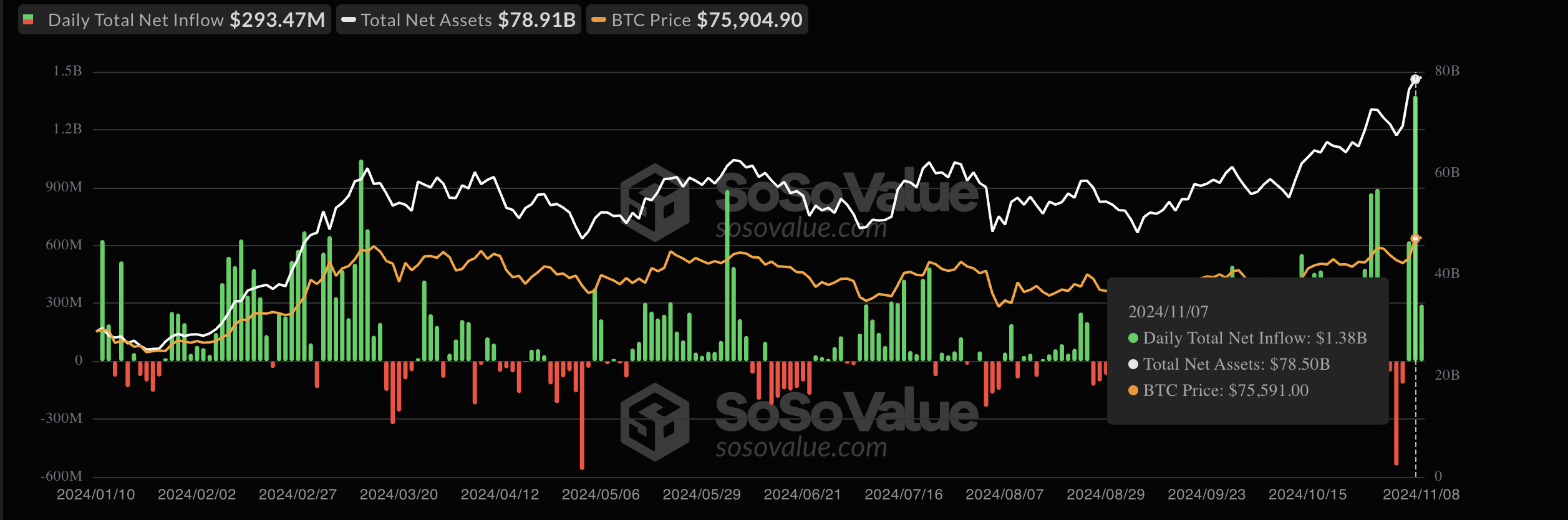Click the upper SoSoValue cube logo watermark
Image resolution: width=1568 pixels, height=520 pixels.
[x=655, y=202]
